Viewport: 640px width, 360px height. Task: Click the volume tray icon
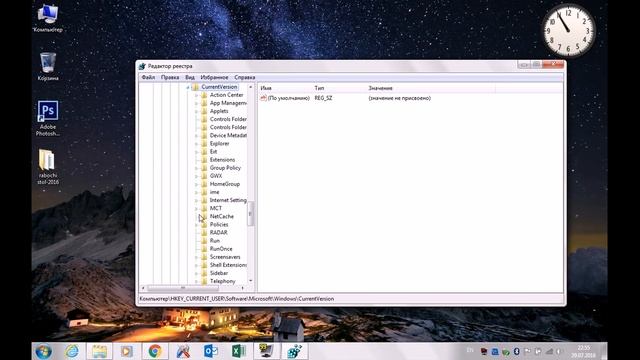tap(559, 351)
